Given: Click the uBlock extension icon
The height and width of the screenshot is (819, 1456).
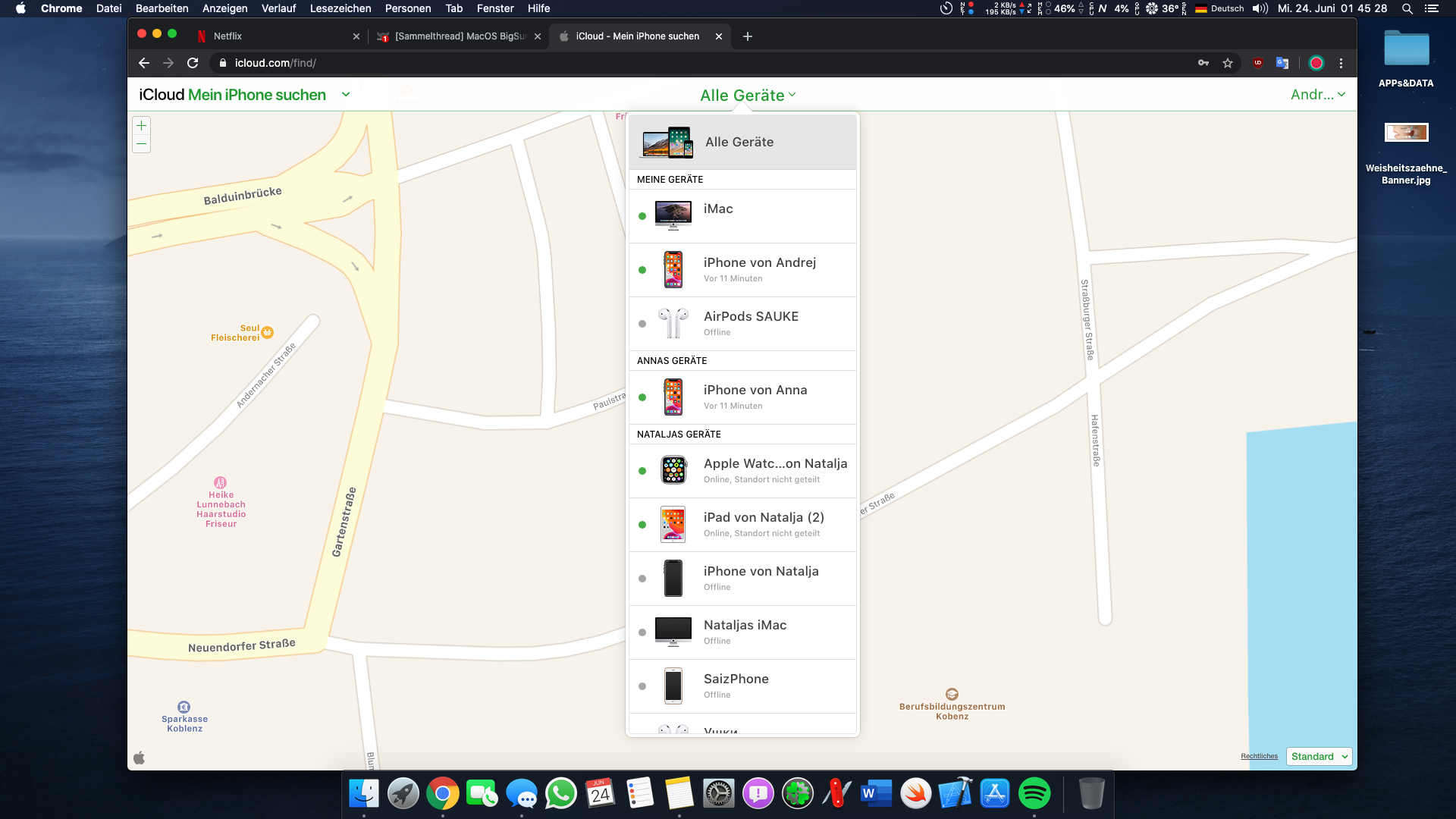Looking at the screenshot, I should (x=1258, y=63).
